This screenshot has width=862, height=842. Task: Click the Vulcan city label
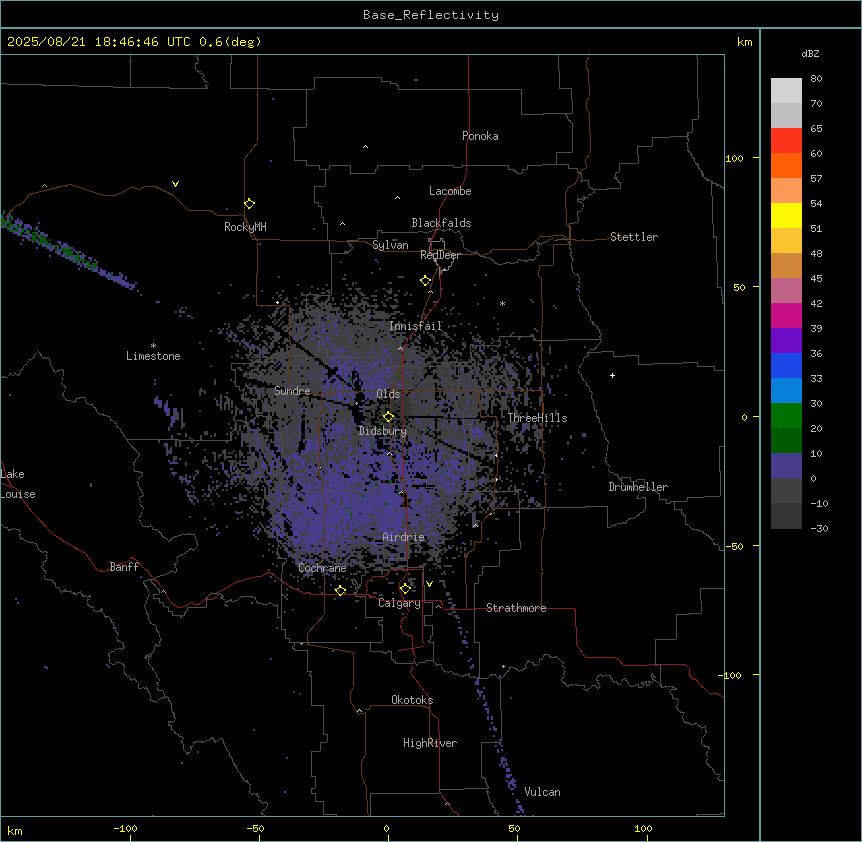(x=543, y=792)
